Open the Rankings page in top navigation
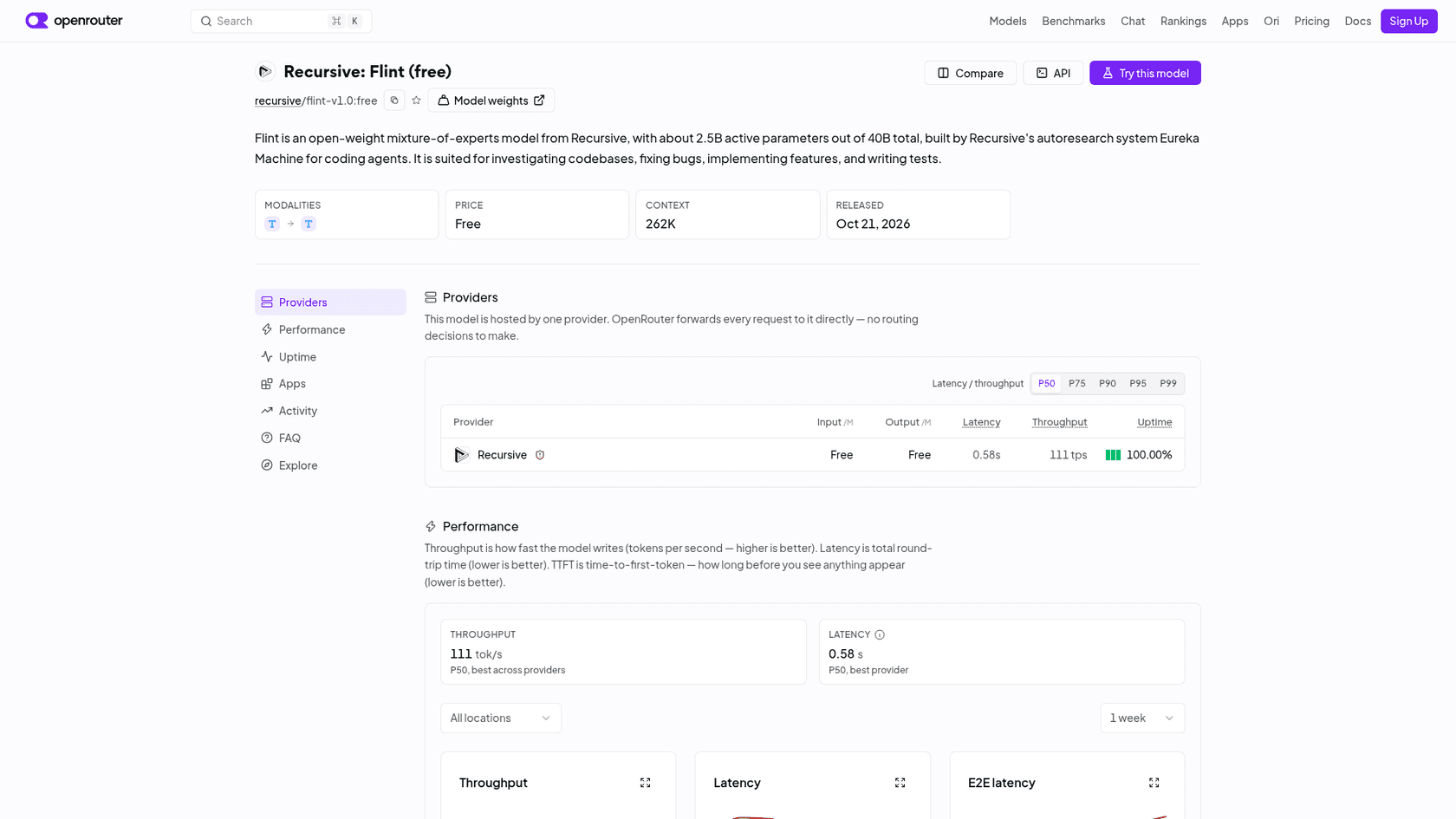The image size is (1456, 819). point(1183,21)
